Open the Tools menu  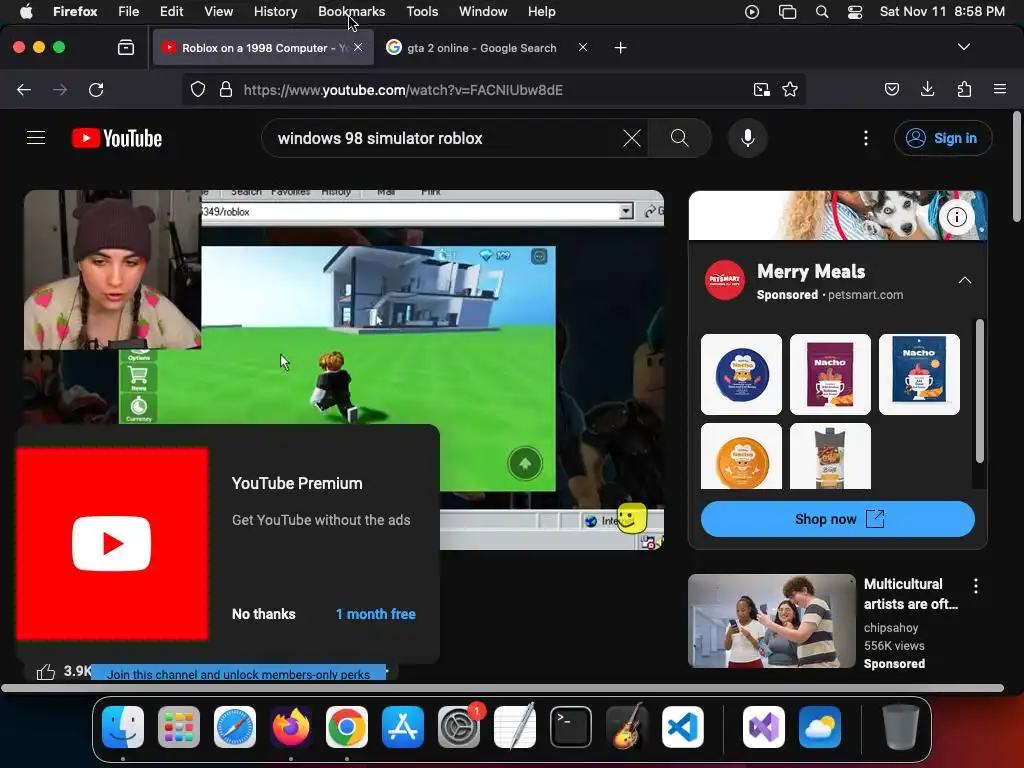point(422,12)
